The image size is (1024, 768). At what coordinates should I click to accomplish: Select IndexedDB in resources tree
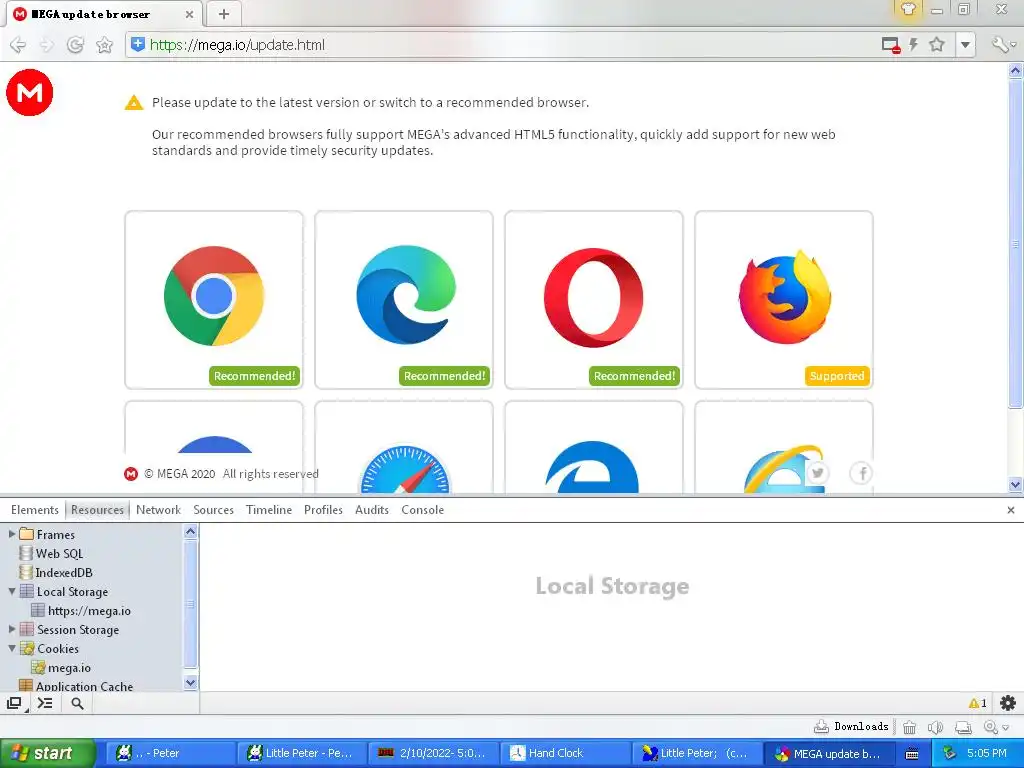[x=64, y=573]
